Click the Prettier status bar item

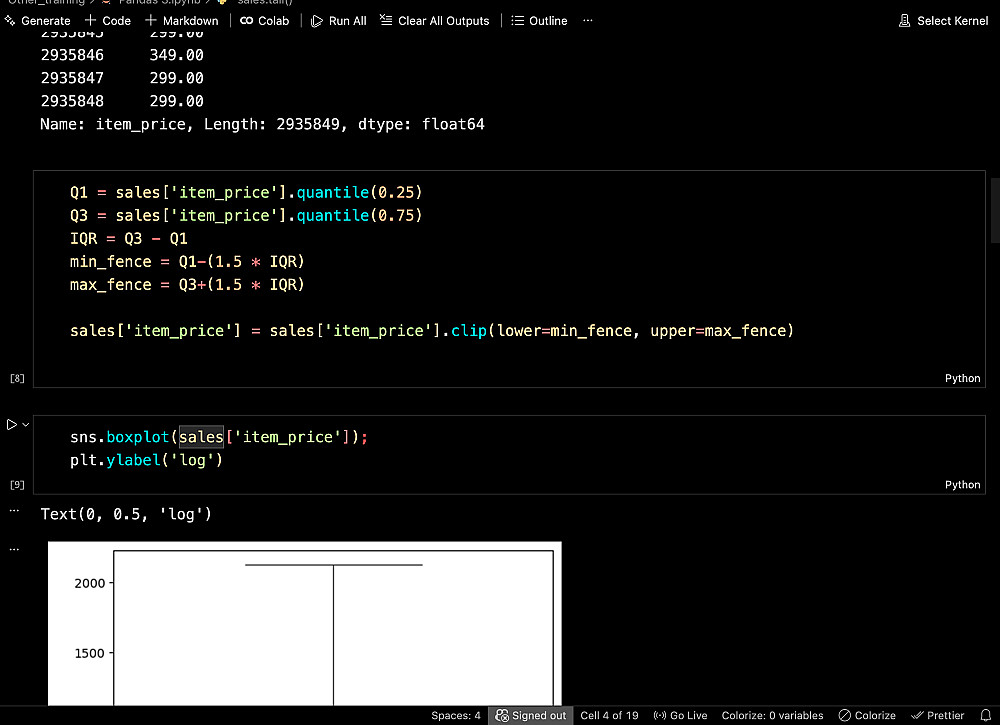coord(938,715)
